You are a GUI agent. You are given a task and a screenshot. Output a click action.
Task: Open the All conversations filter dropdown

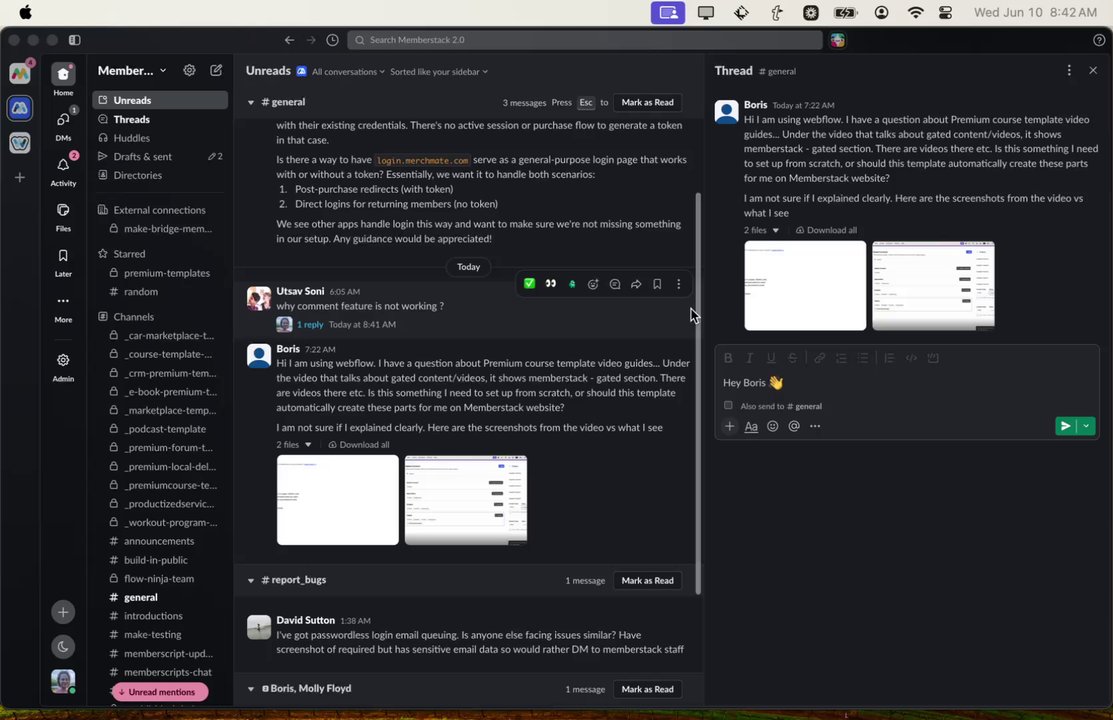[348, 72]
